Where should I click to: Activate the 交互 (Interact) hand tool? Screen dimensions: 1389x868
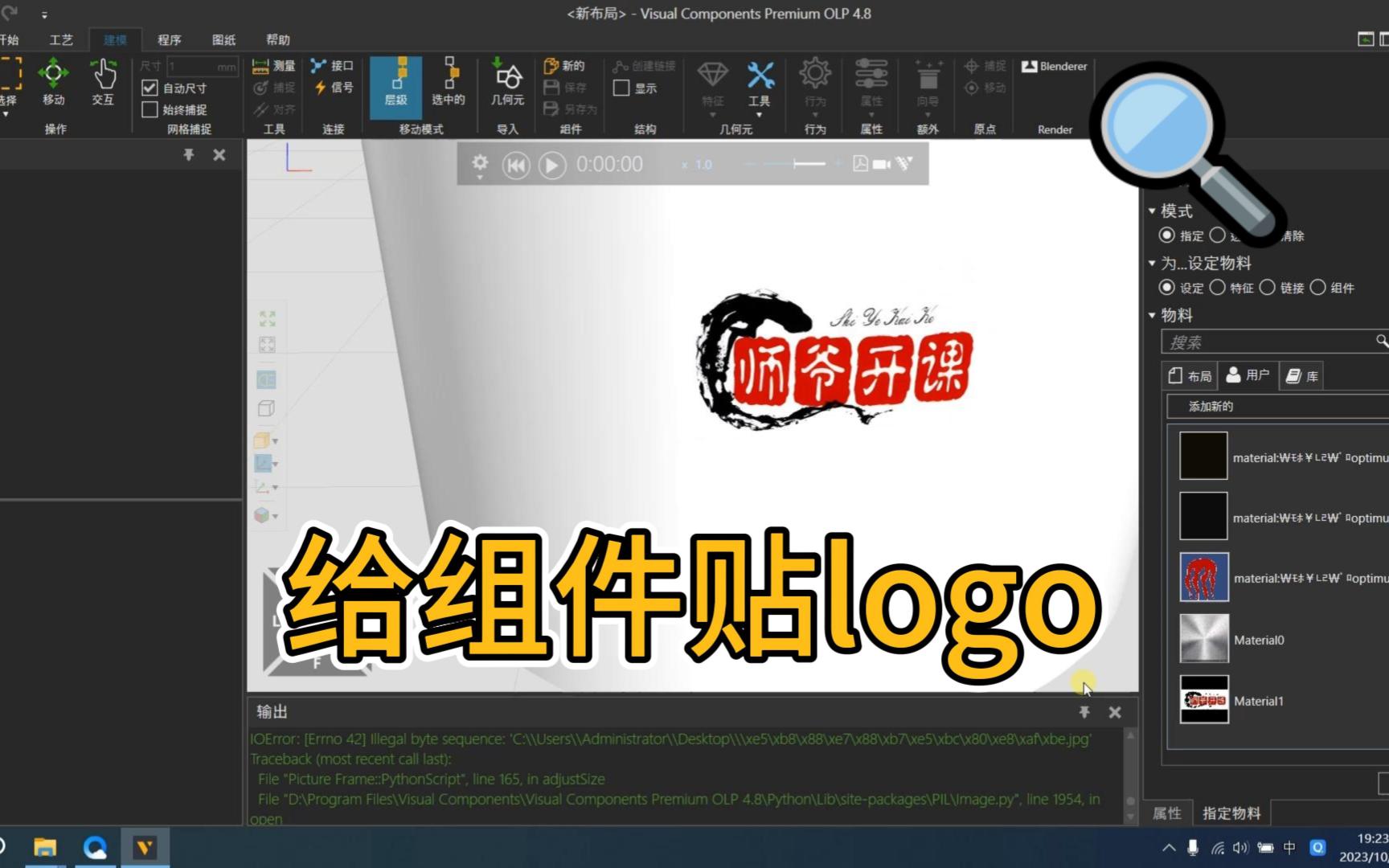click(x=103, y=82)
